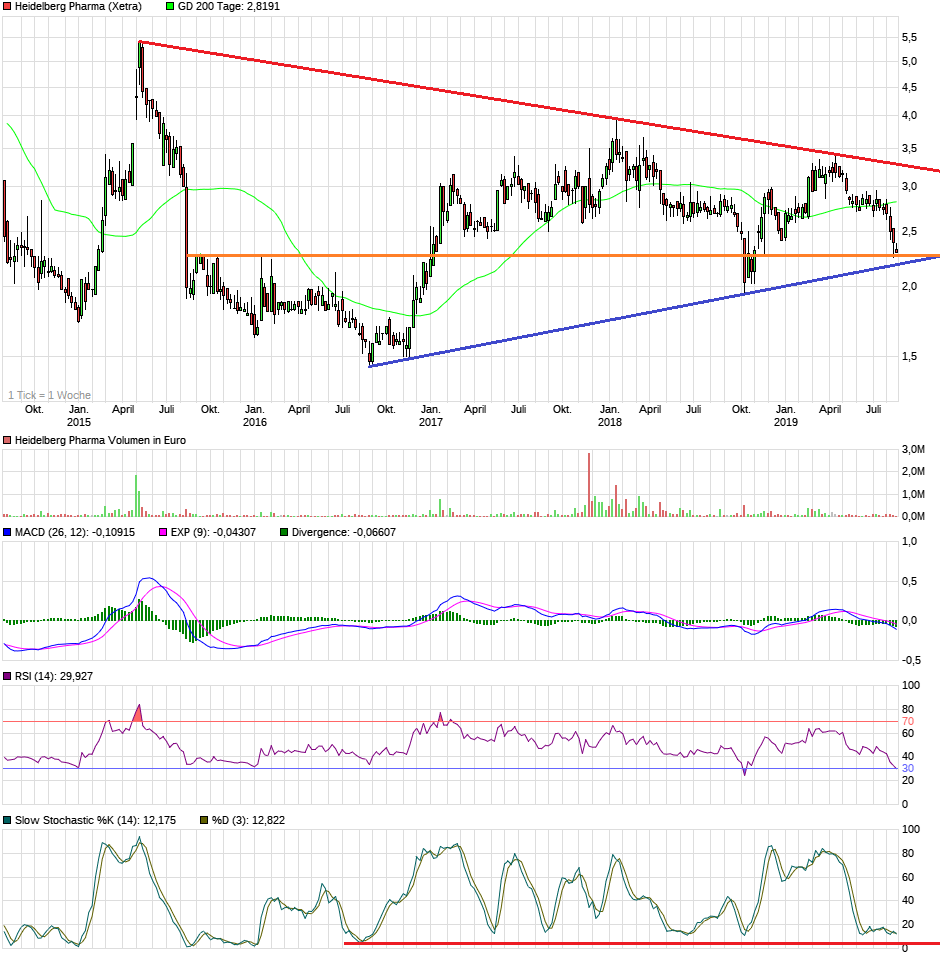Click the '1 Tick = 1 Woche' label
Screen dimensions: 940x958
click(x=49, y=395)
